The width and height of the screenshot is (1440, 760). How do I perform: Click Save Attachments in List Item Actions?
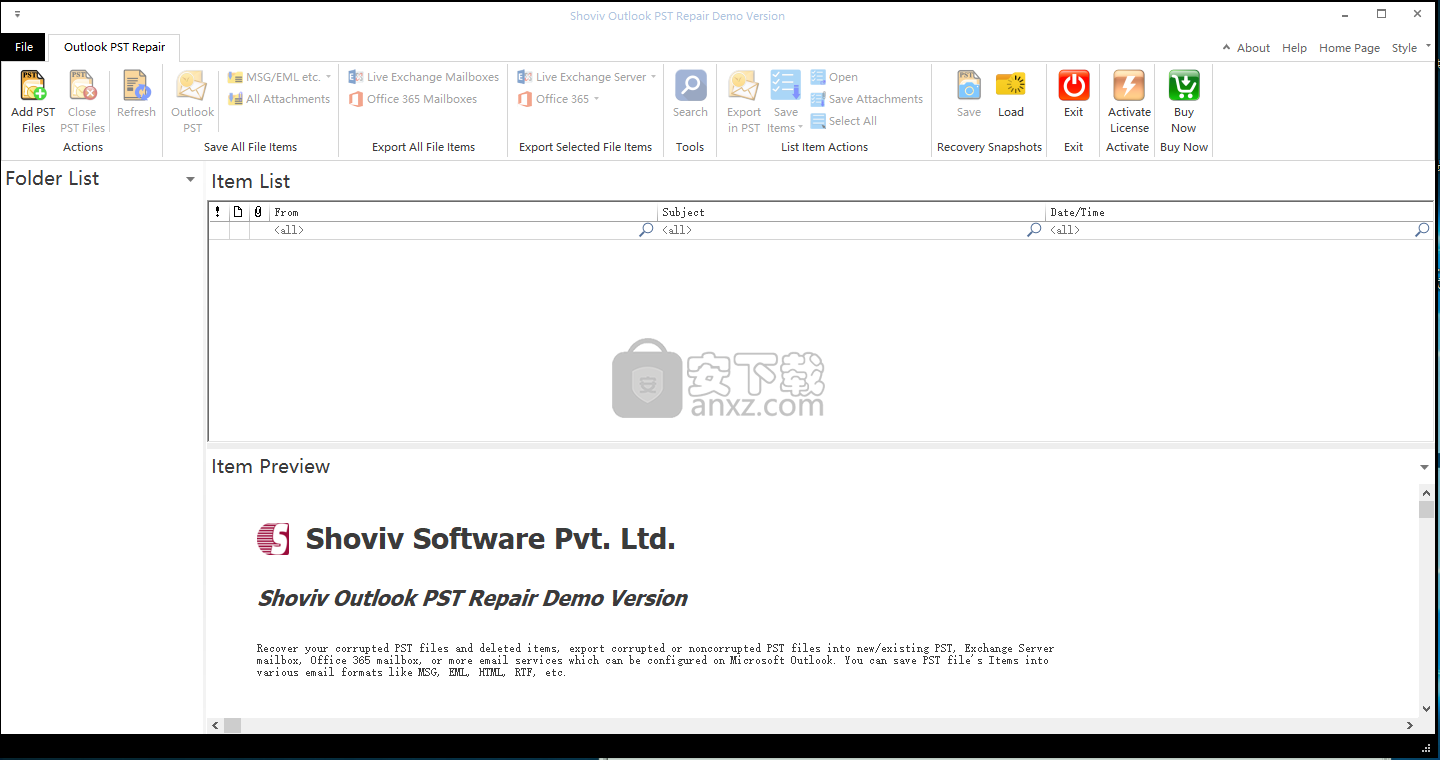coord(867,99)
